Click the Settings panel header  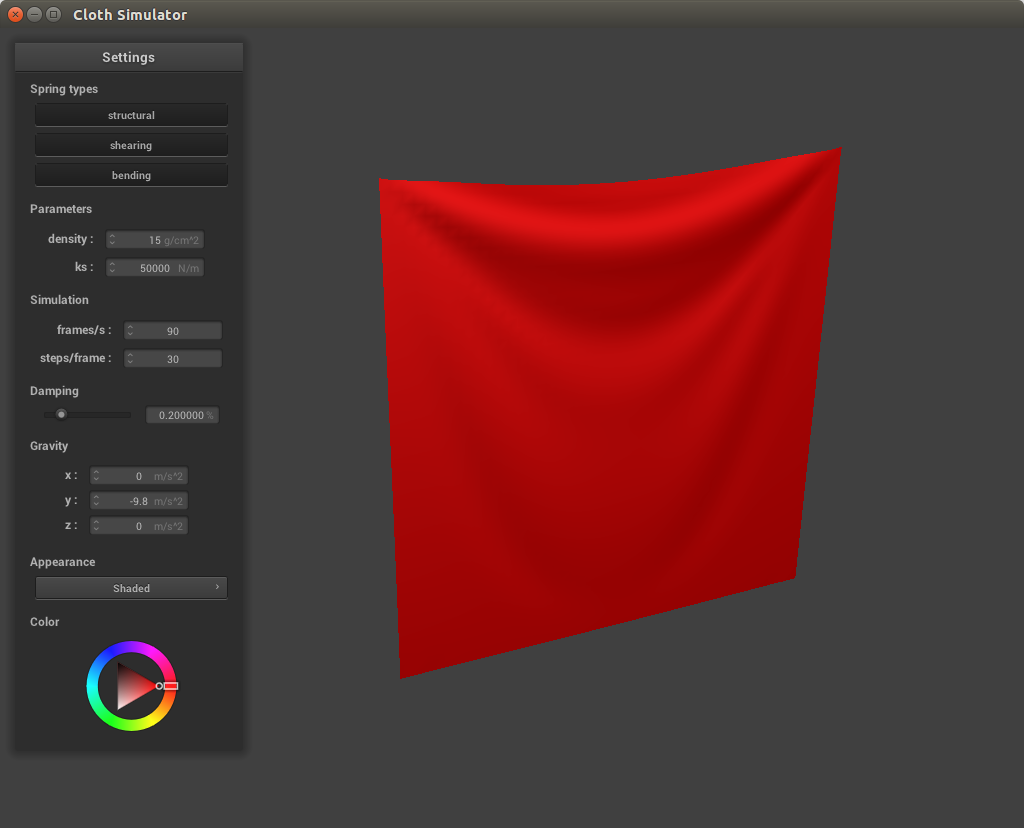(128, 56)
